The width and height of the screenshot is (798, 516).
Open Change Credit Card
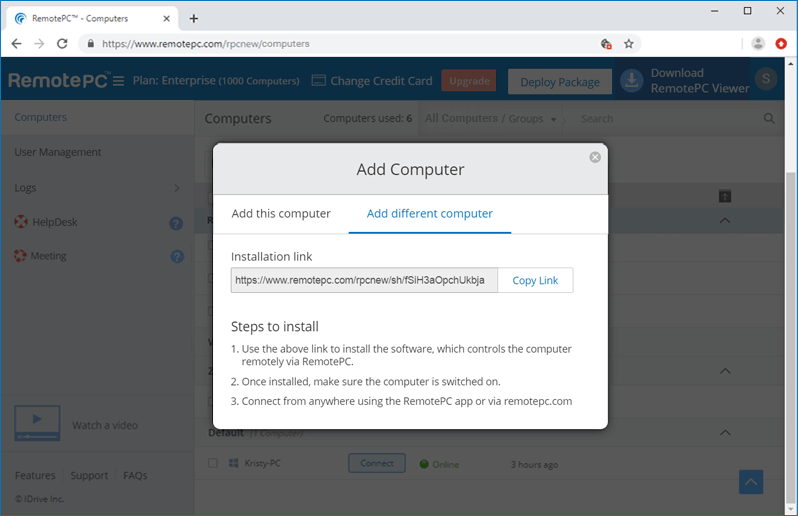pyautogui.click(x=372, y=81)
